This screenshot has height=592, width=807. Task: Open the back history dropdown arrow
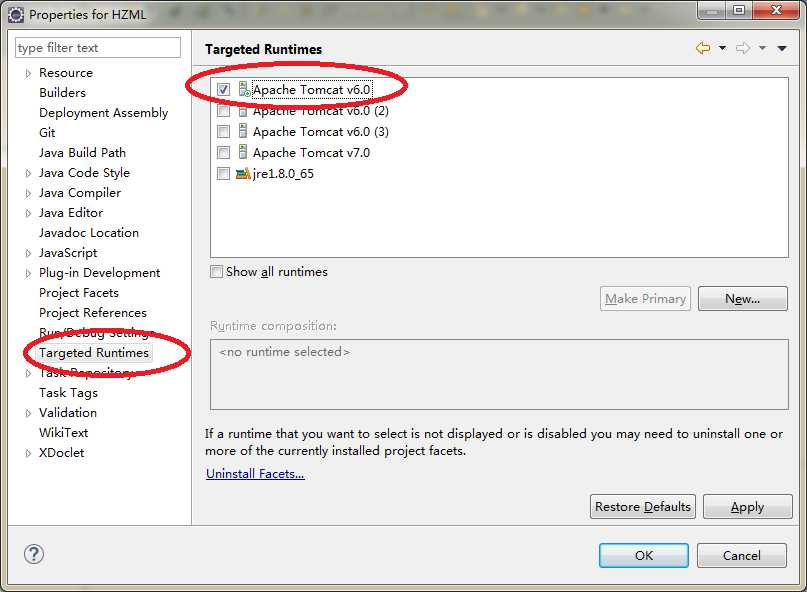coord(723,48)
